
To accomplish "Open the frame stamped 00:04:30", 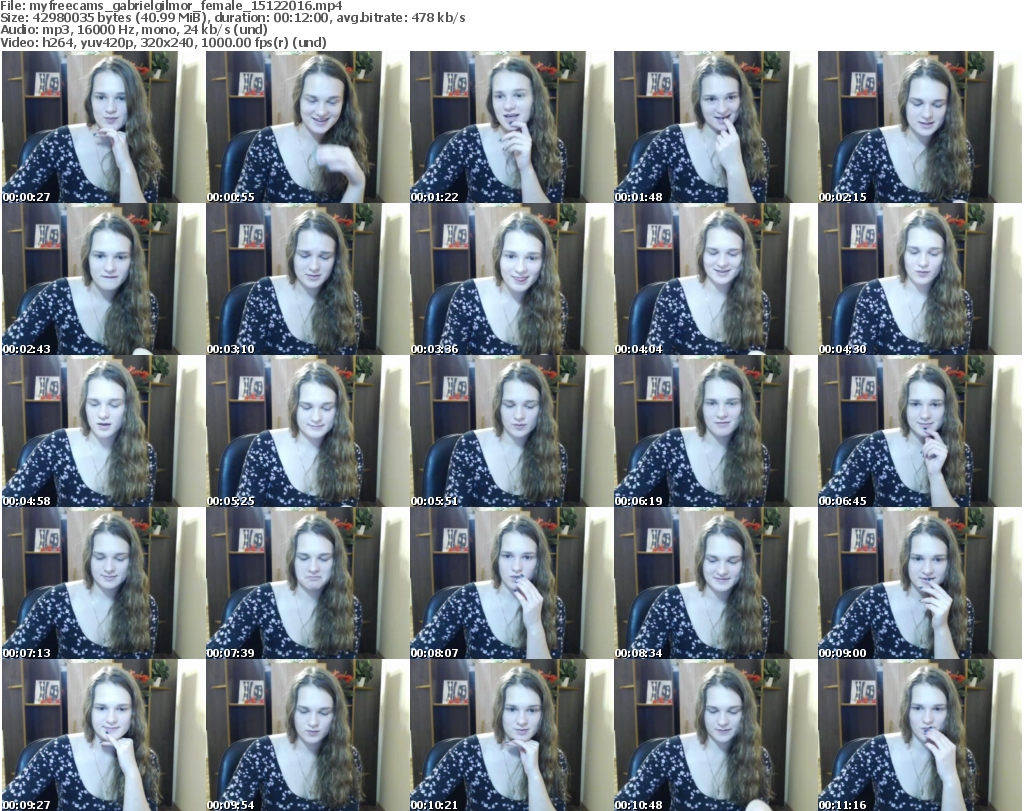I will pos(920,279).
